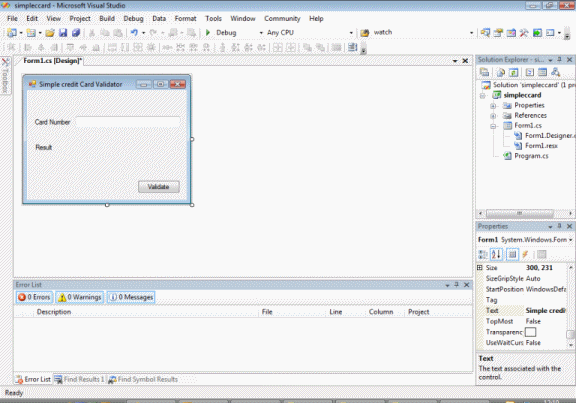Open the watch find combo box dropdown
This screenshot has height=403, width=576.
[x=472, y=33]
